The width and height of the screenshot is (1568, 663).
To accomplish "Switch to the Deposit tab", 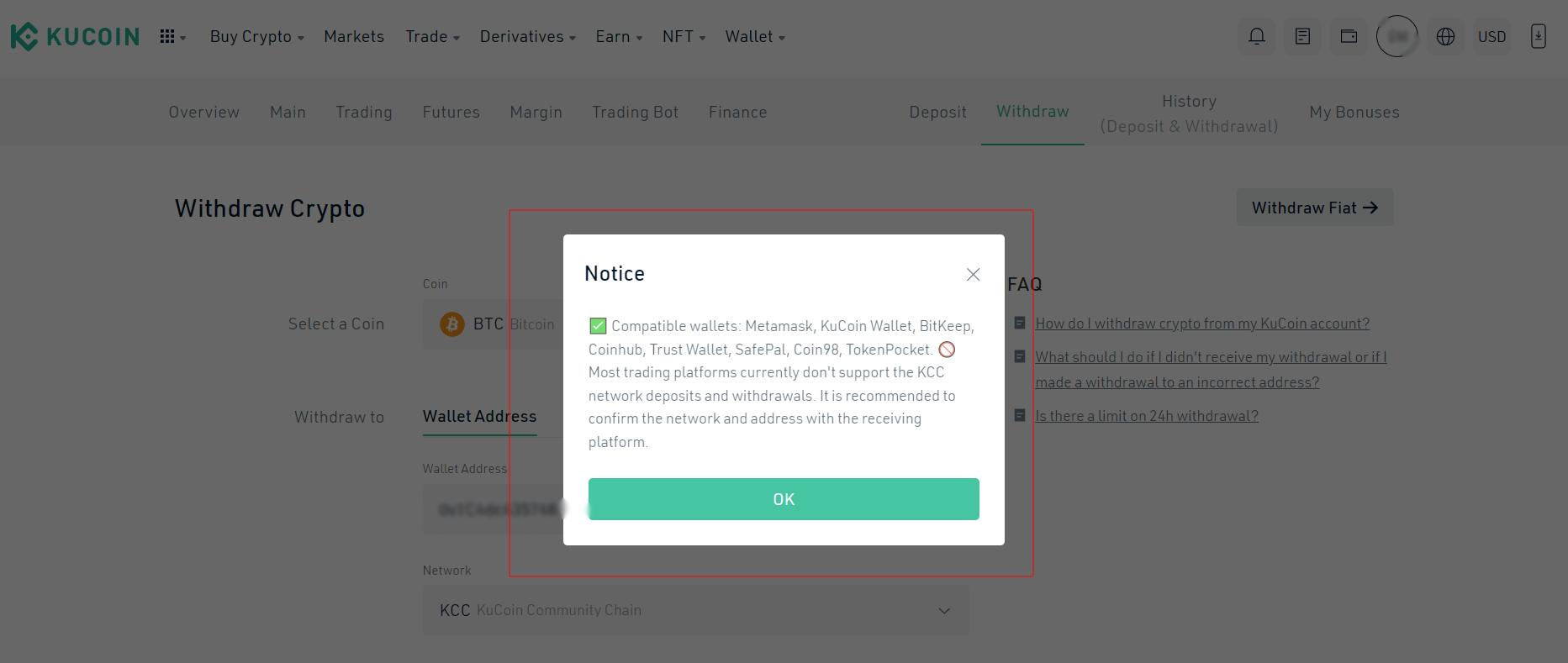I will (x=937, y=113).
